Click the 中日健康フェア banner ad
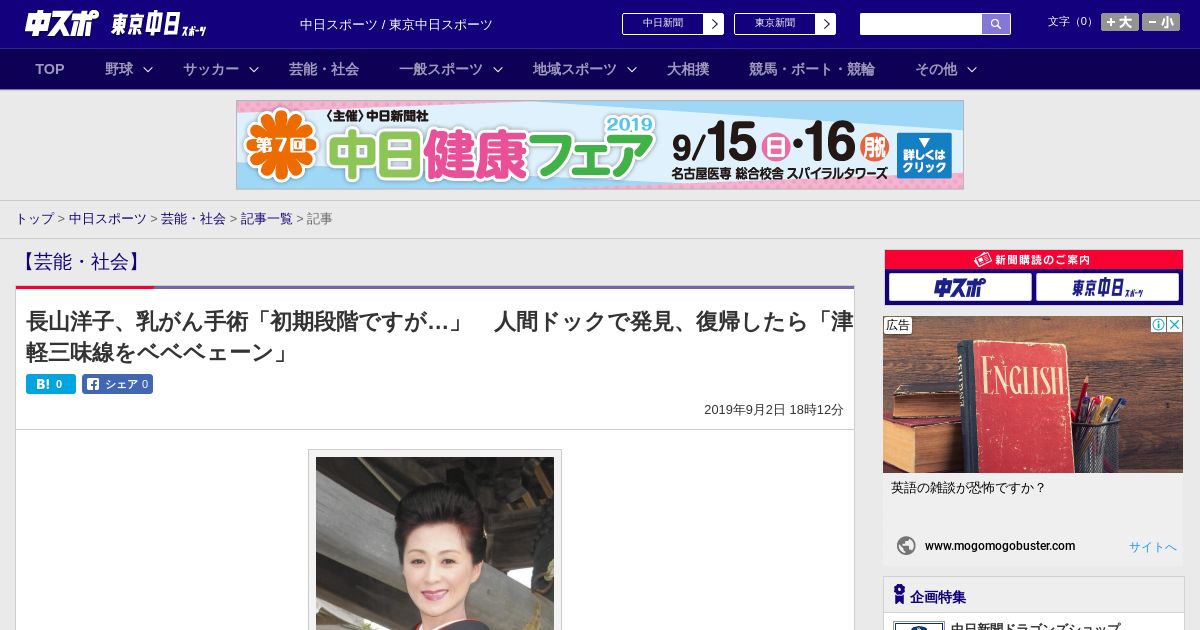Viewport: 1200px width, 630px height. coord(600,145)
